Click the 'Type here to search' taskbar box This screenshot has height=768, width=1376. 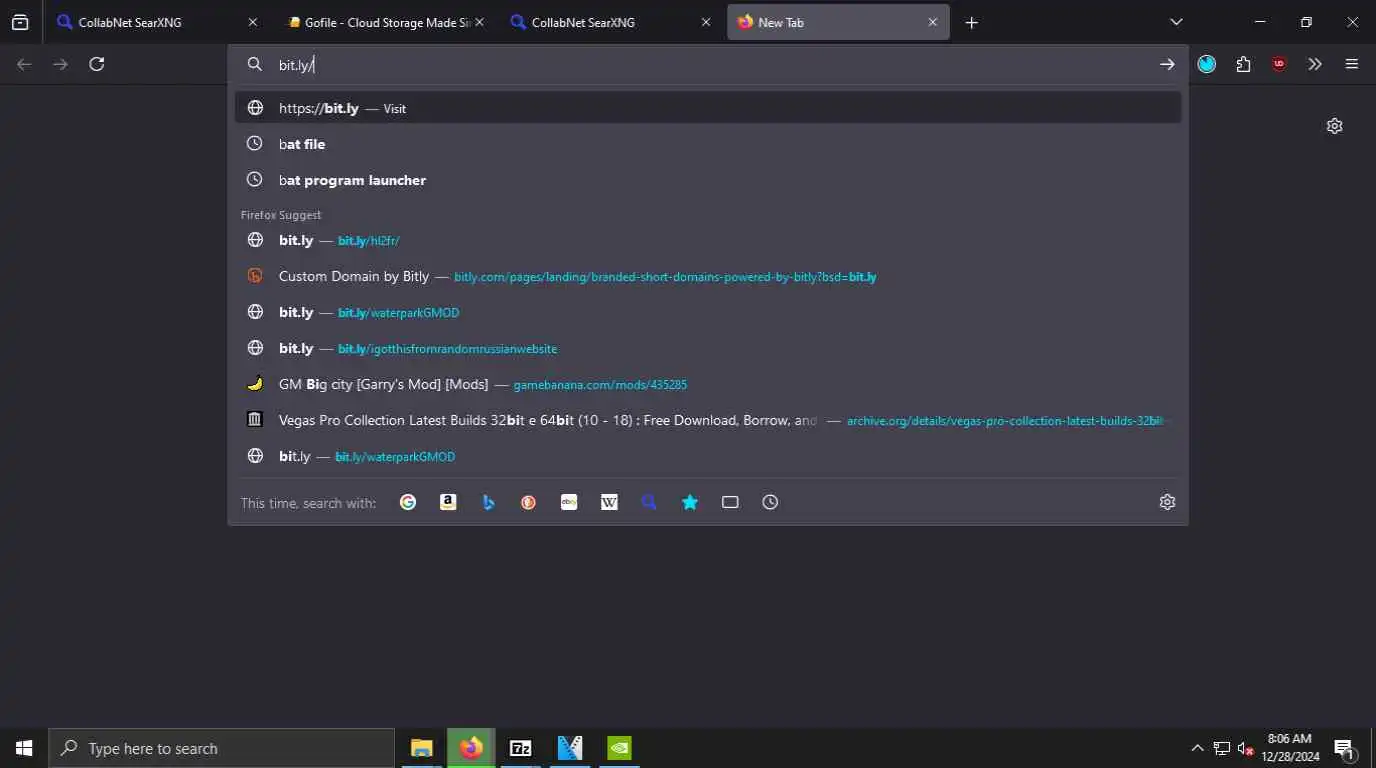click(222, 748)
